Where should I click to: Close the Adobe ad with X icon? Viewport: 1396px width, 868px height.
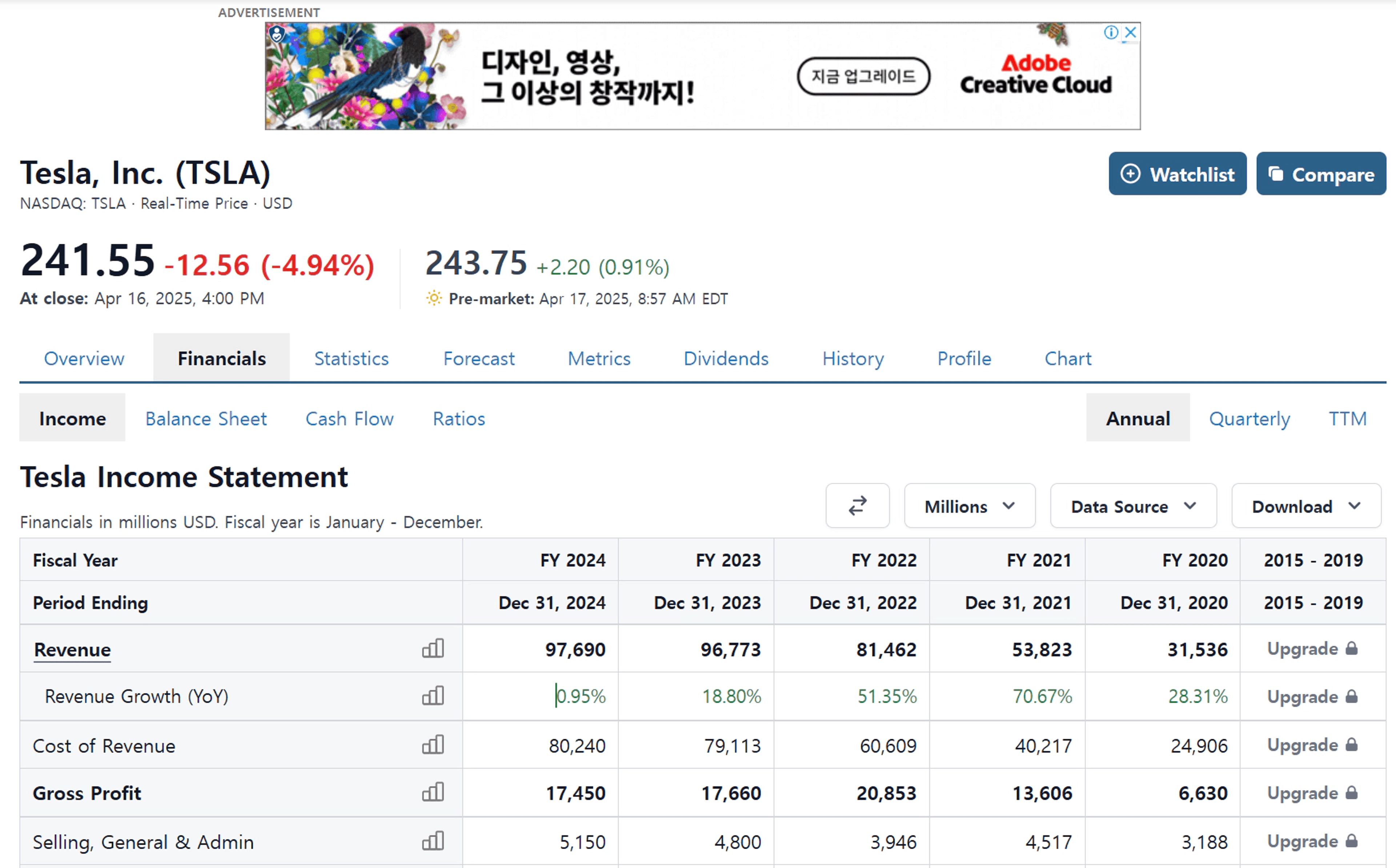pyautogui.click(x=1130, y=32)
